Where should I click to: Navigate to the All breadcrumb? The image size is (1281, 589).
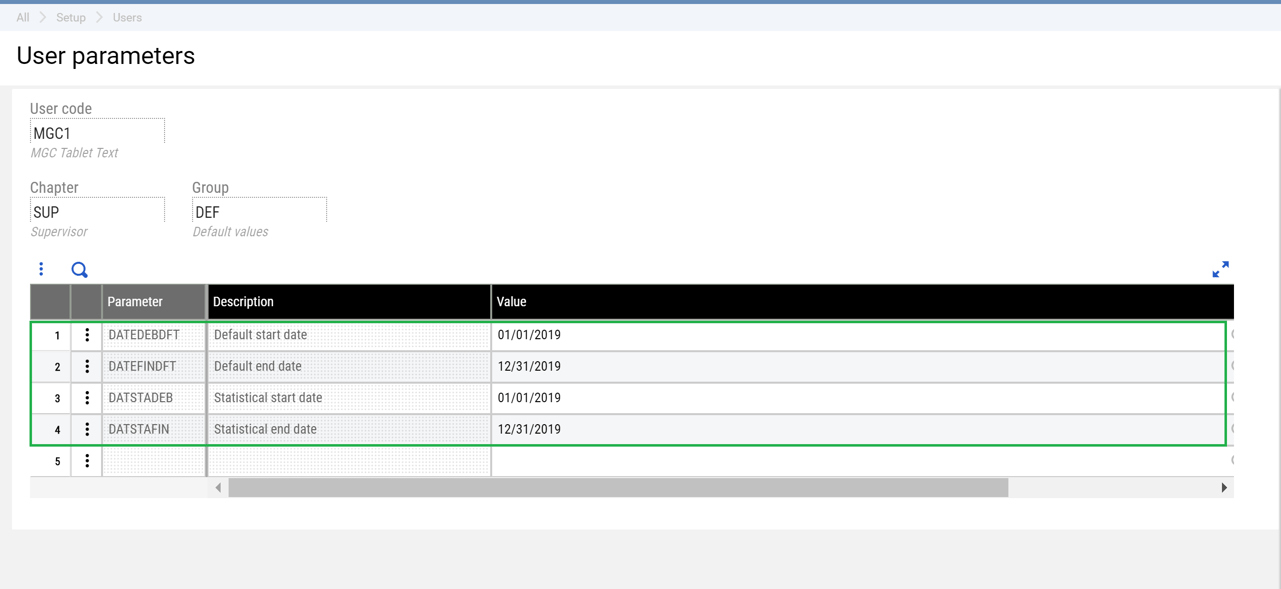point(22,17)
